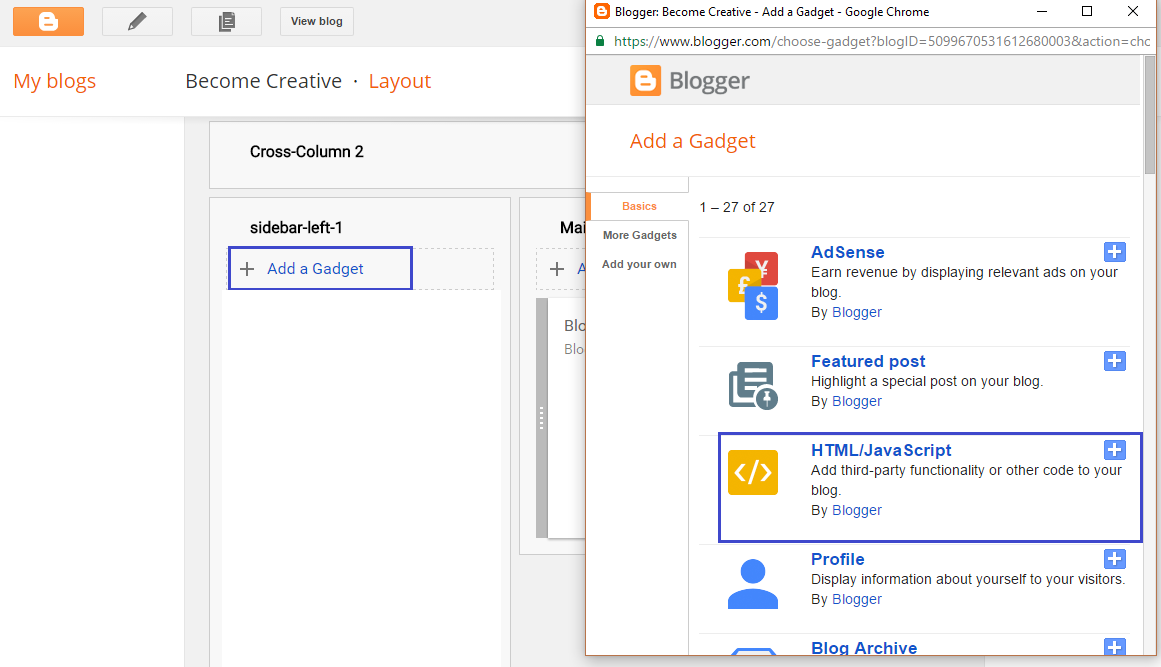Screen dimensions: 1161x667
Task: Open the Featured post title link
Action: (x=868, y=361)
